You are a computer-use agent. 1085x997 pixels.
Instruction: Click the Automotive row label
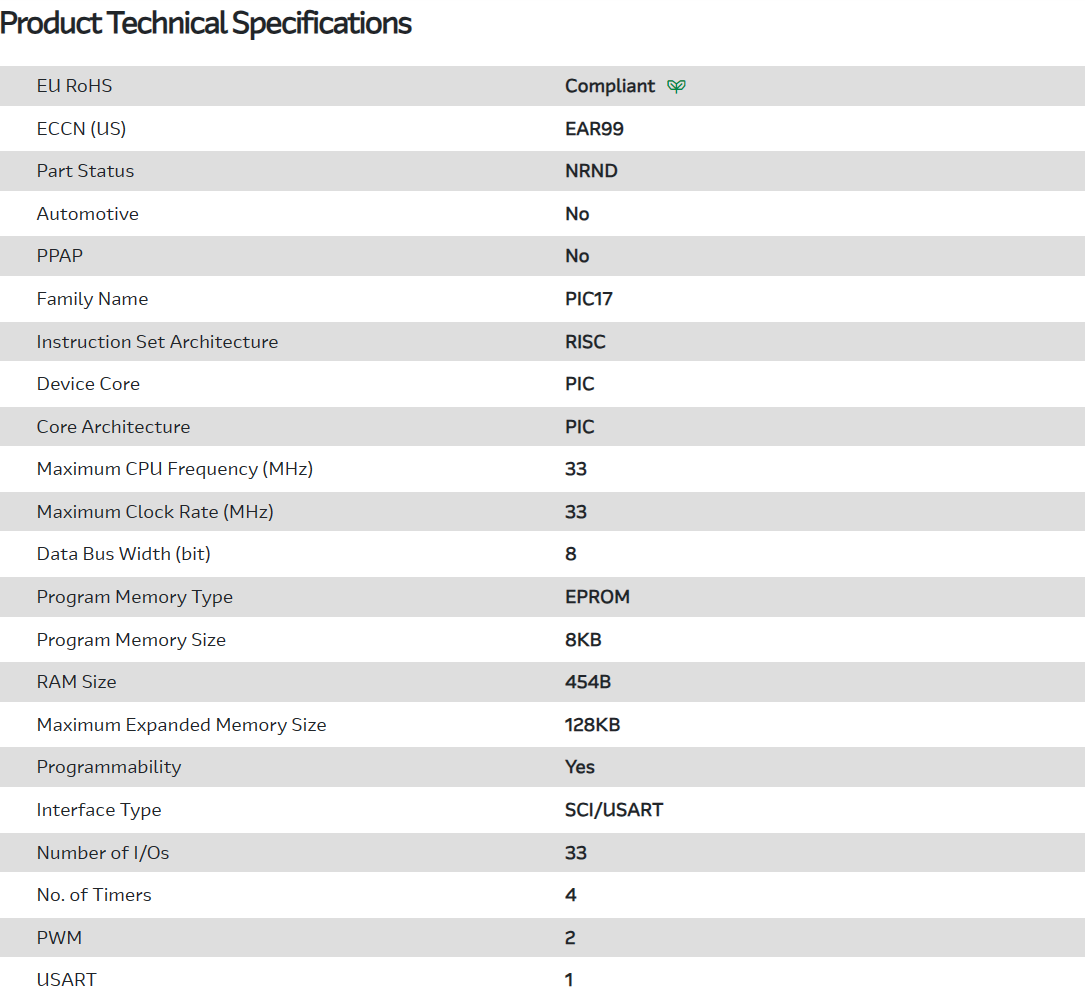click(87, 214)
